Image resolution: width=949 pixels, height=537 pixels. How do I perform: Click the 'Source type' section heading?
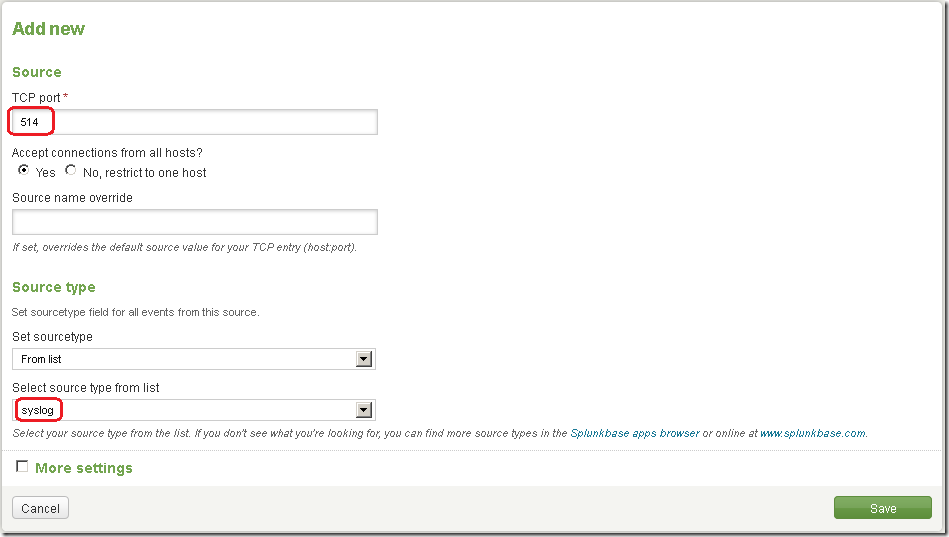pos(53,287)
